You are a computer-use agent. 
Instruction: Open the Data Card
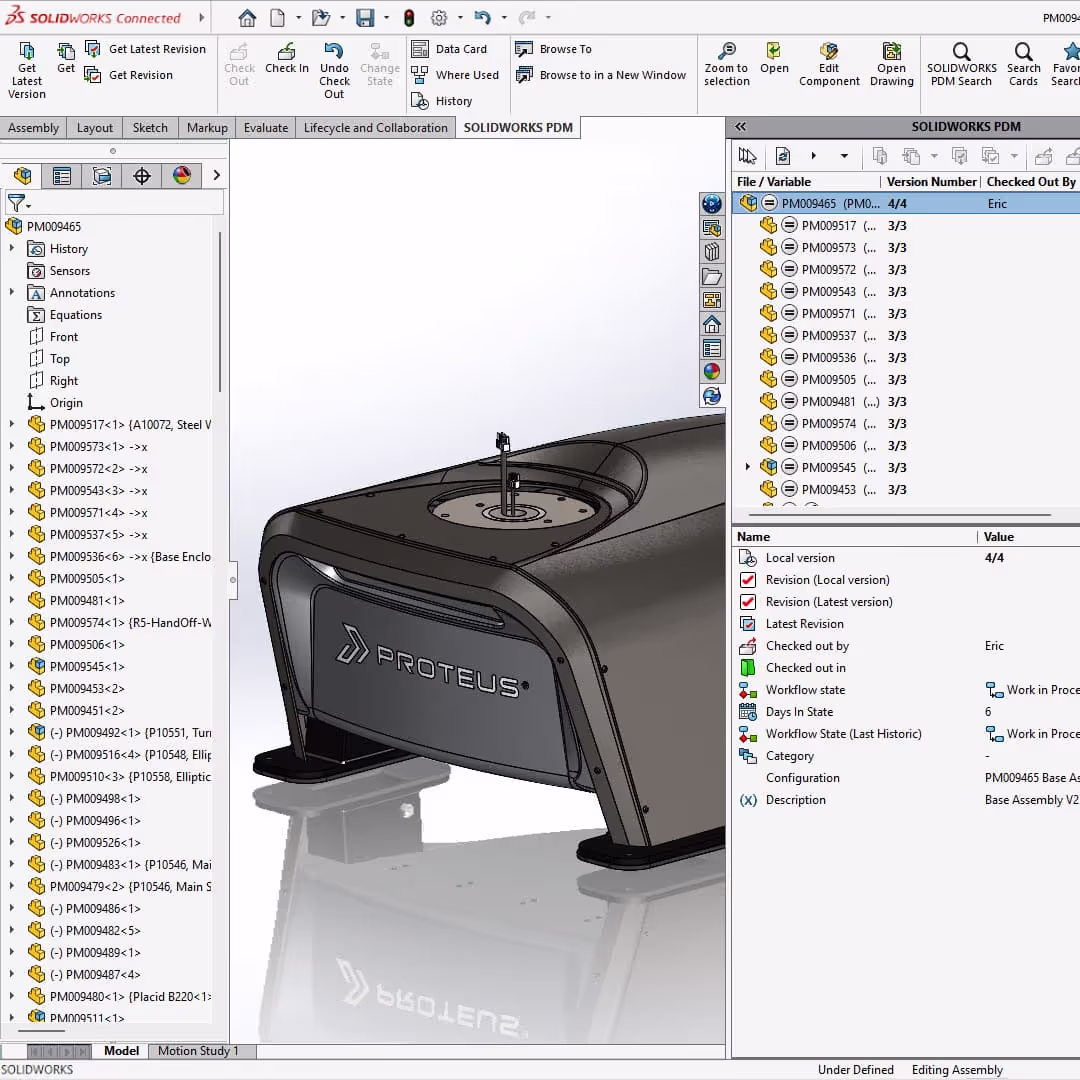(x=449, y=49)
